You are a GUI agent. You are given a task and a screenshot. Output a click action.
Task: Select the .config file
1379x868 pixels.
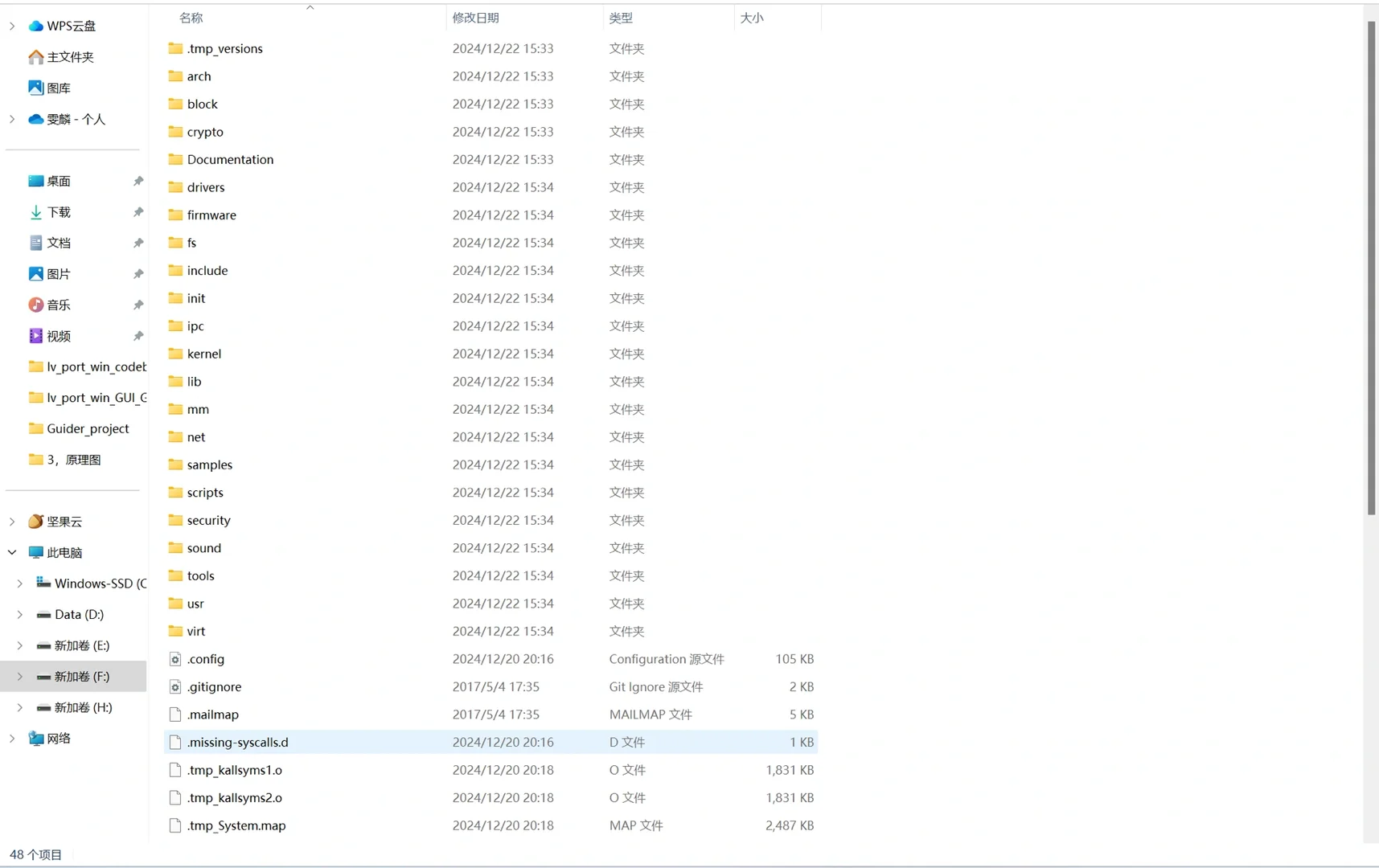click(206, 658)
